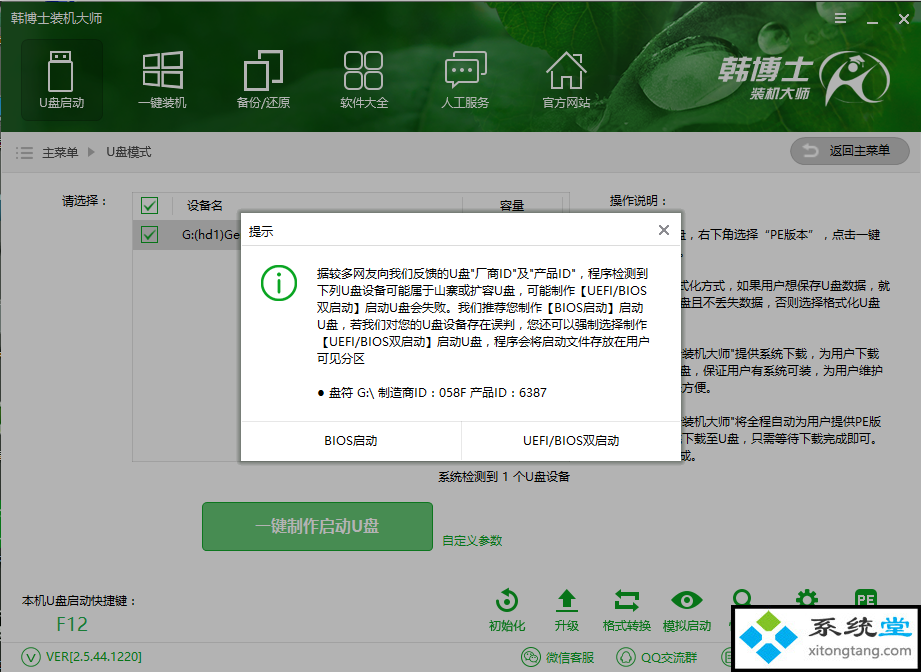Click the 韩博士装机大师 logo at top right
The width and height of the screenshot is (921, 672).
(804, 80)
